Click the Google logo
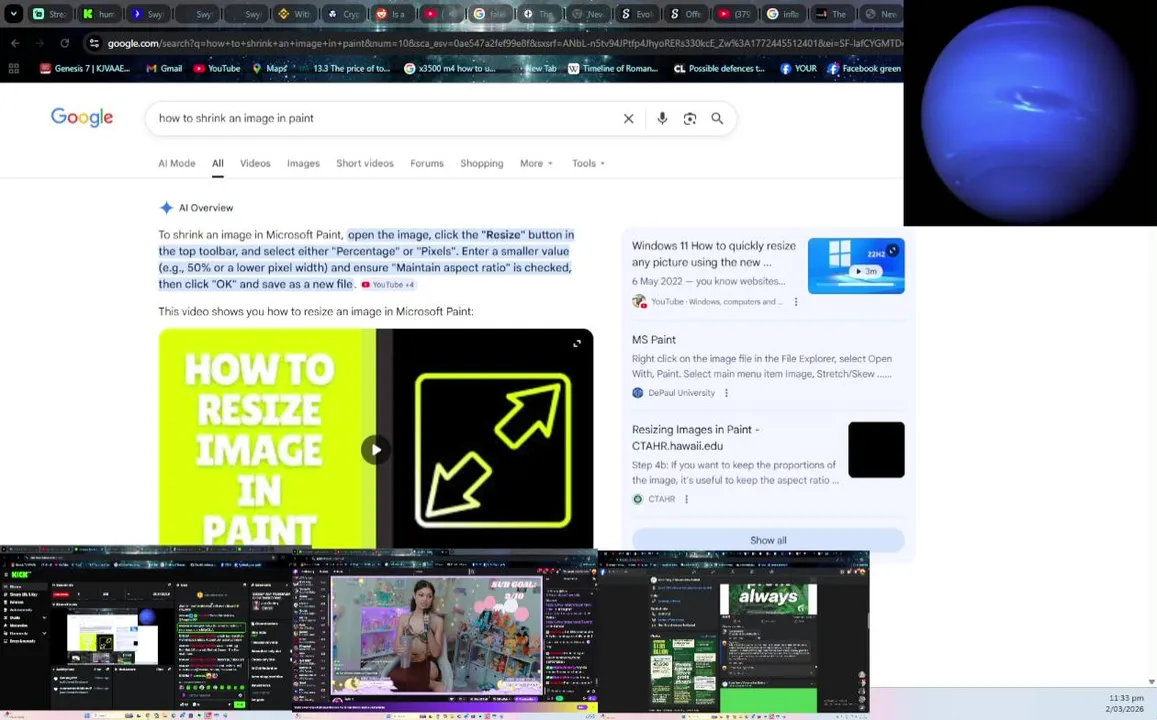This screenshot has width=1157, height=720. pos(82,117)
